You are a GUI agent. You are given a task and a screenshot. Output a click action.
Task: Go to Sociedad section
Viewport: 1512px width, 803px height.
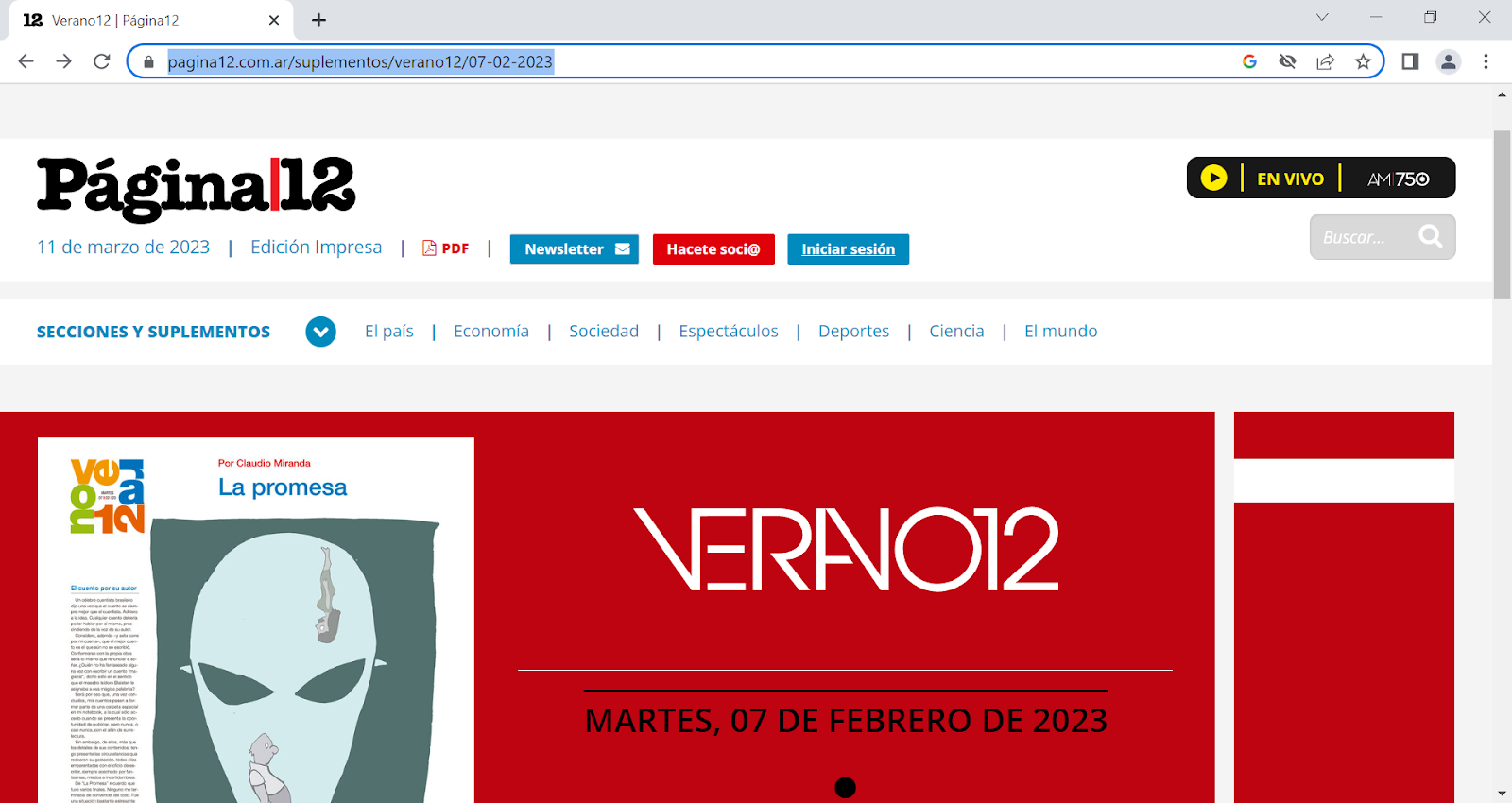604,332
